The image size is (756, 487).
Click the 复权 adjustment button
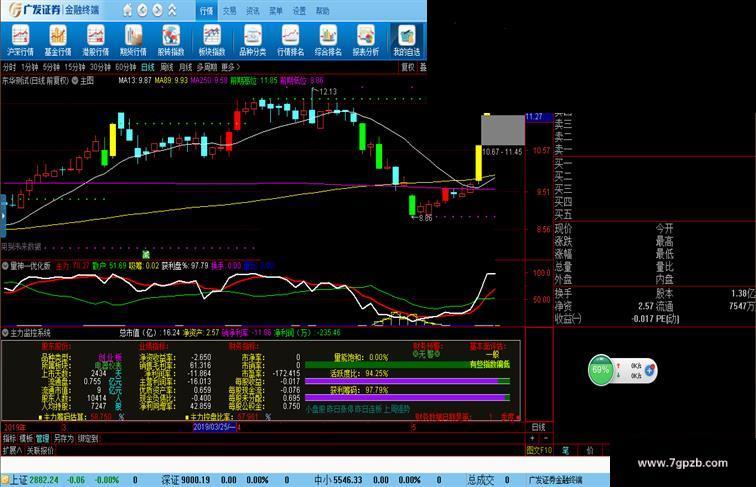coord(408,68)
